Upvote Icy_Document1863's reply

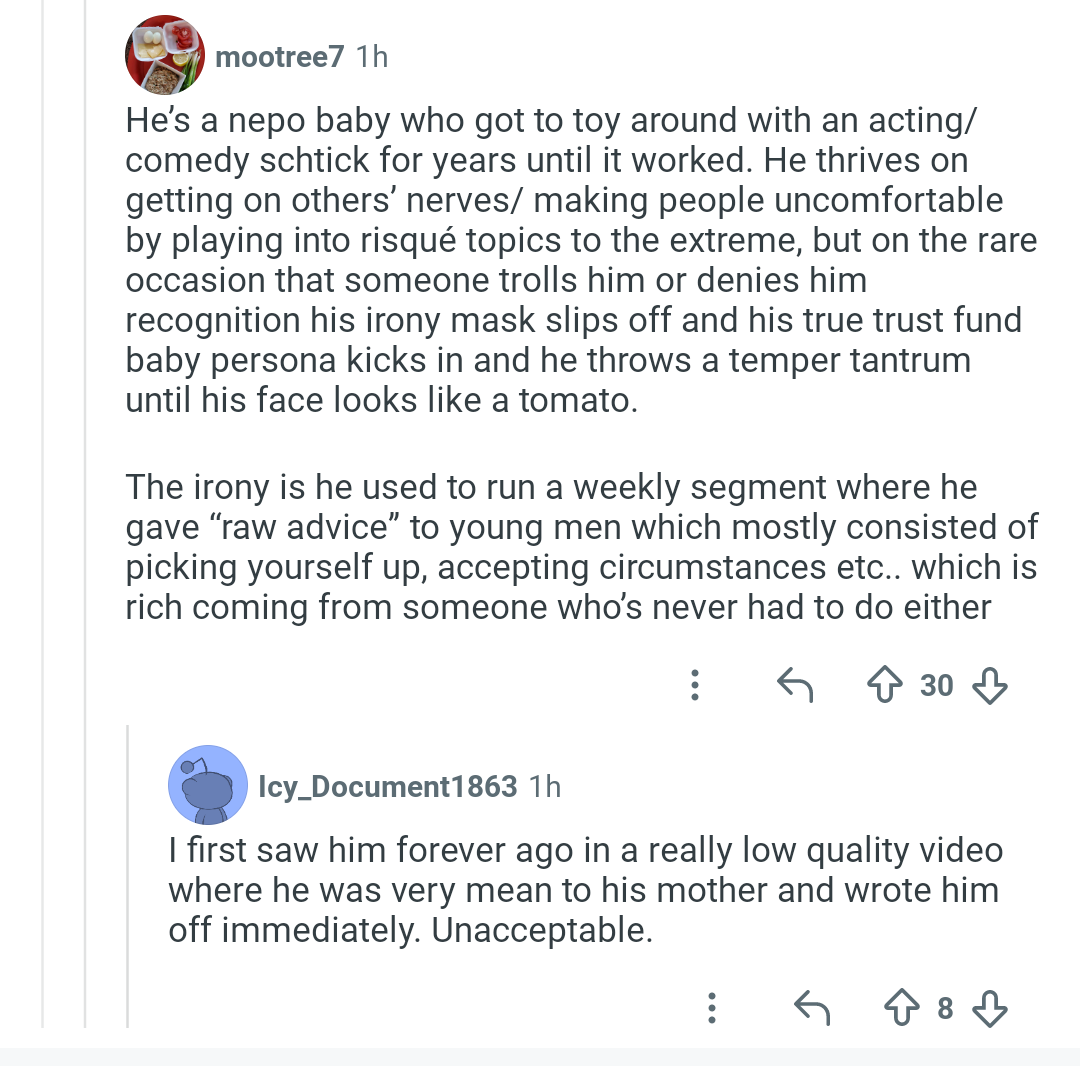coord(903,1007)
